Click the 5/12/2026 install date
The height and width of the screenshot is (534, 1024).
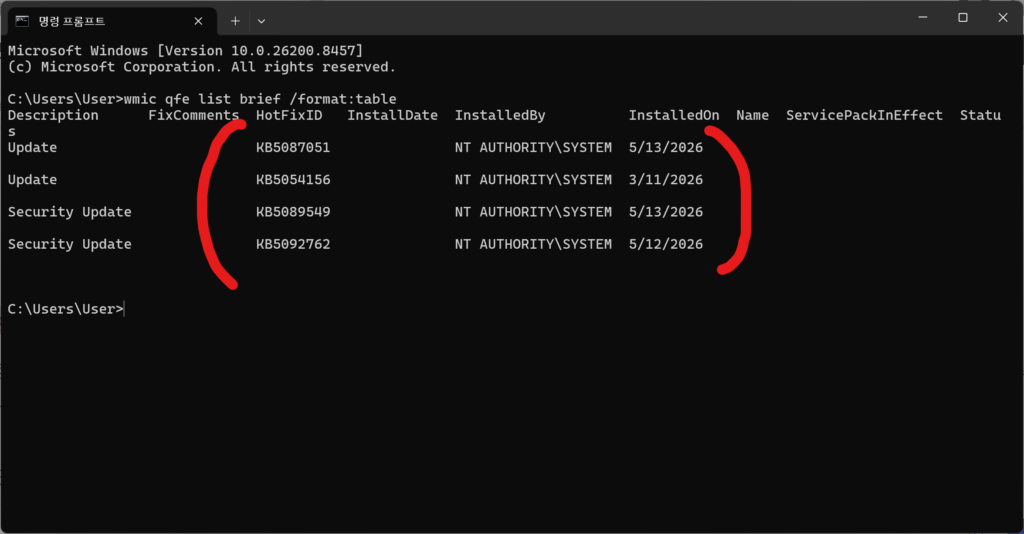(666, 244)
